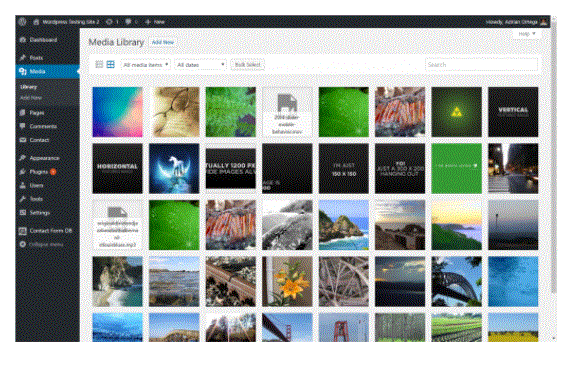Open the updates indicator in the admin bar
This screenshot has width=566, height=376.
[x=112, y=22]
